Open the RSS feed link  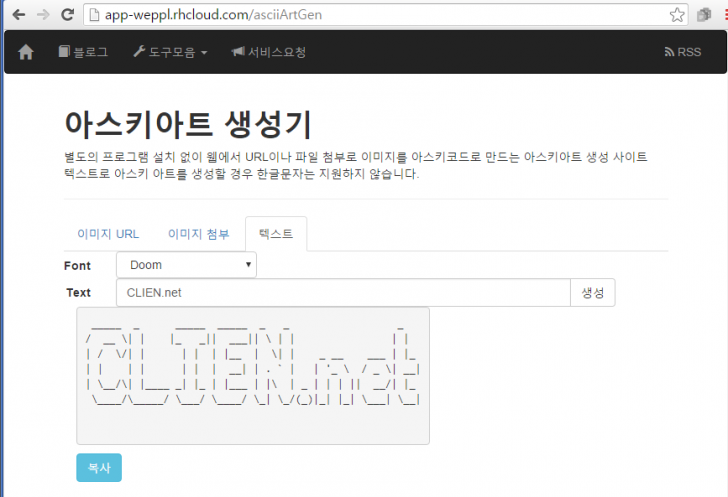tap(683, 52)
